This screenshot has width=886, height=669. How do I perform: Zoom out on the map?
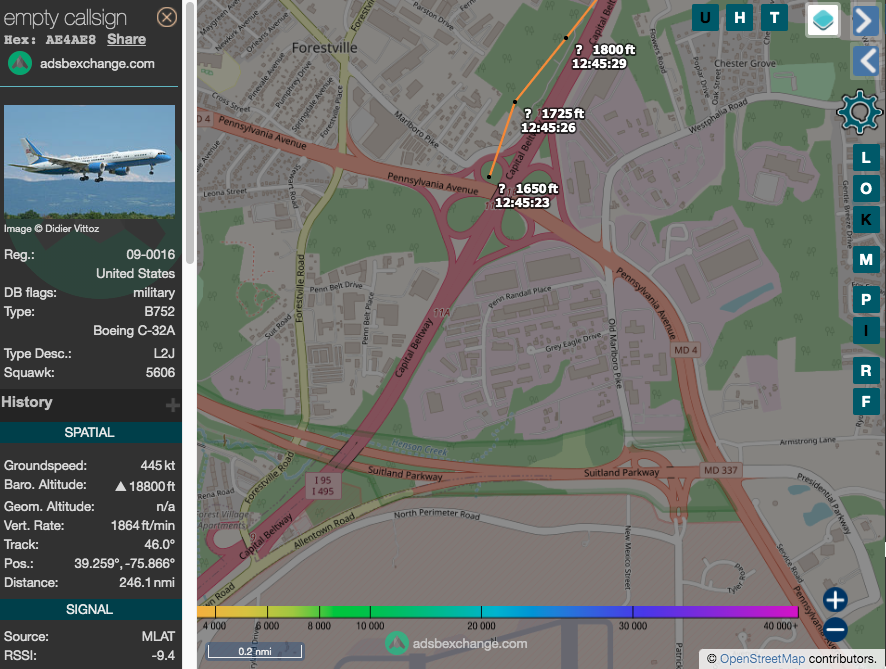(x=835, y=629)
